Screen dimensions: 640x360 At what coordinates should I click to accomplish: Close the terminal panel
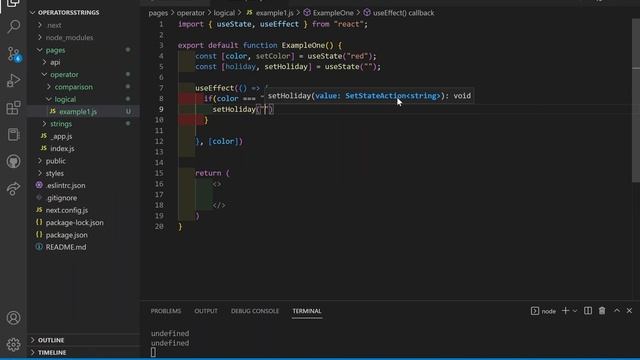pos(629,311)
